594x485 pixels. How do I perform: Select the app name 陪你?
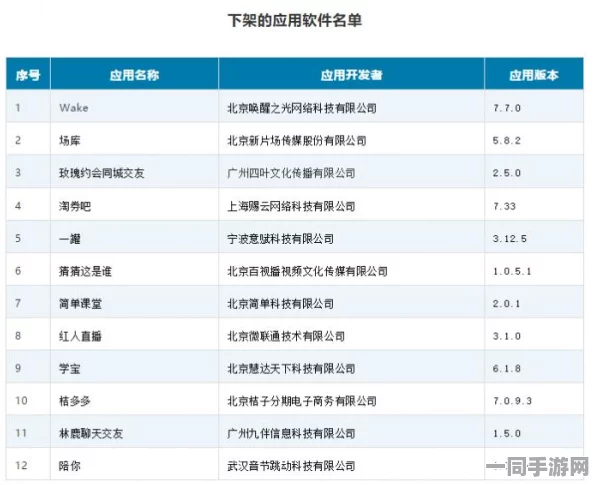click(69, 465)
